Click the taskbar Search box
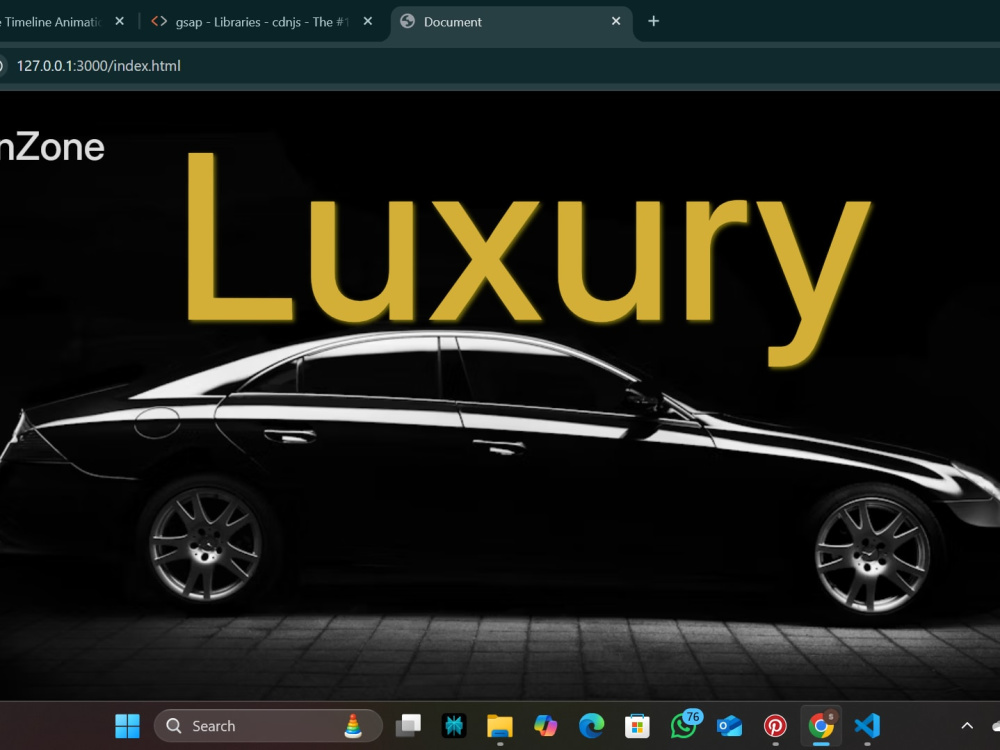 (x=268, y=726)
